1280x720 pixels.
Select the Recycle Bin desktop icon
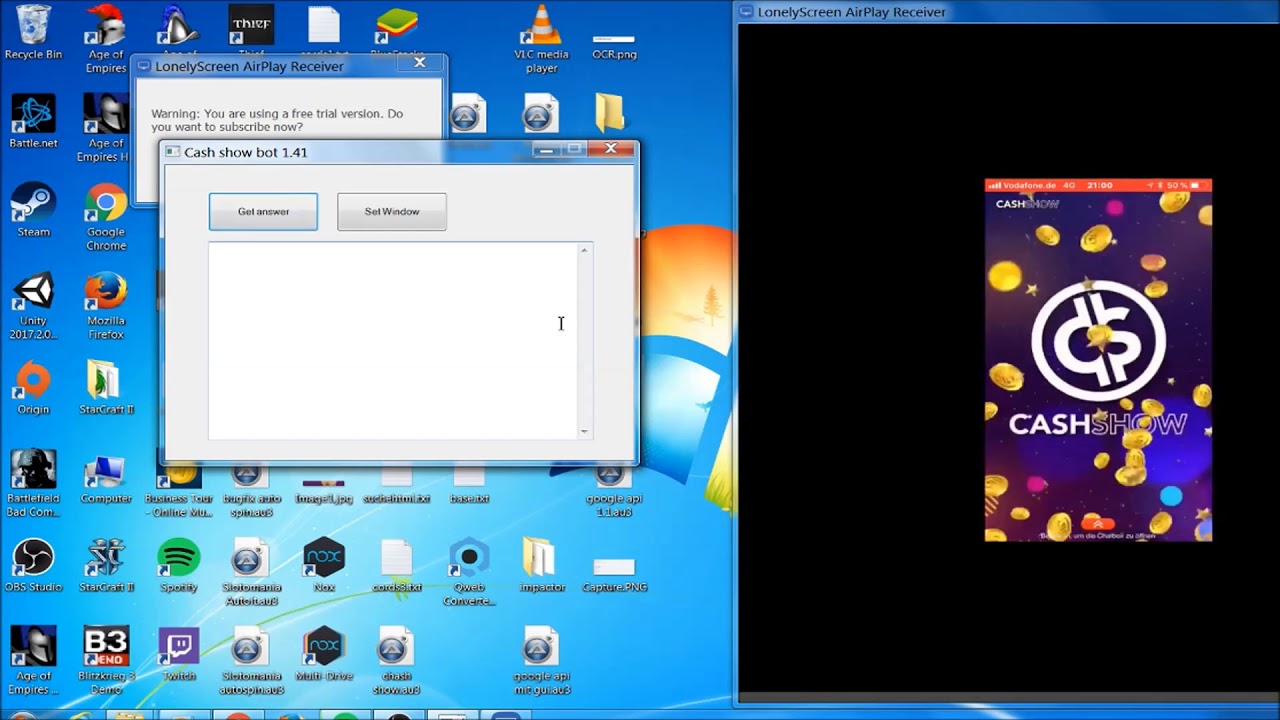tap(33, 32)
